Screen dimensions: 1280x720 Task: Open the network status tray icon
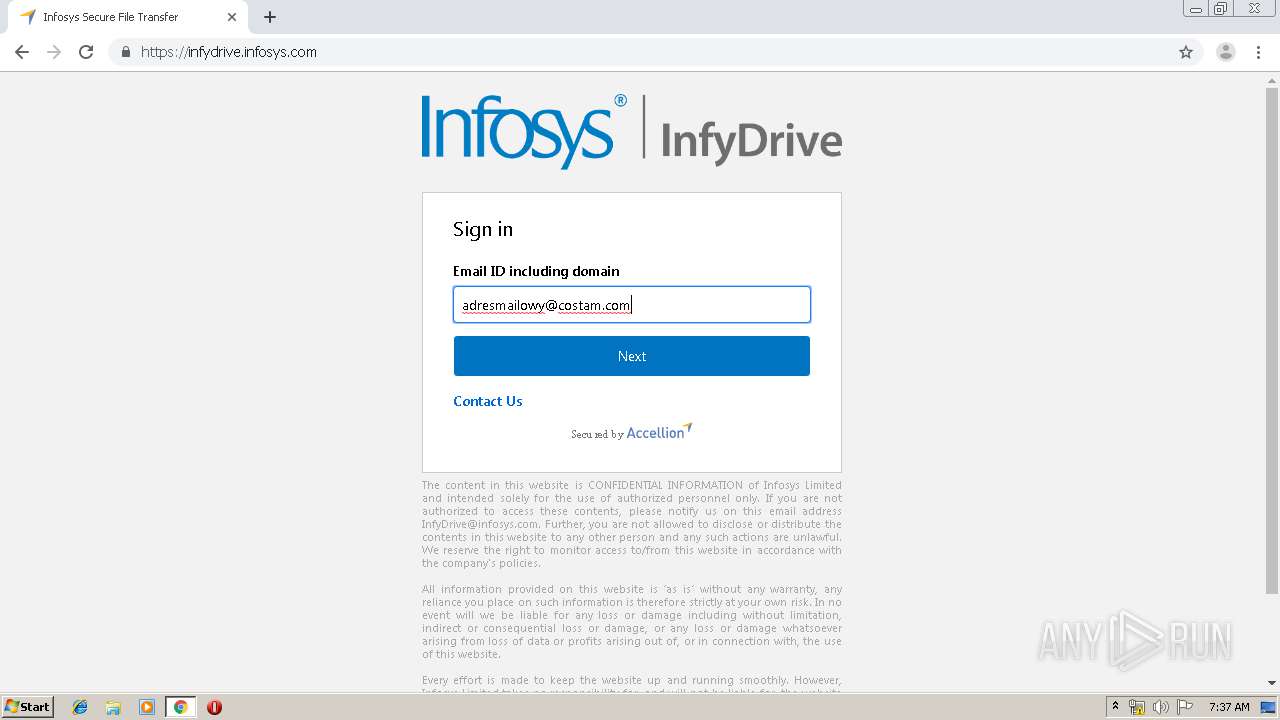coord(1137,707)
